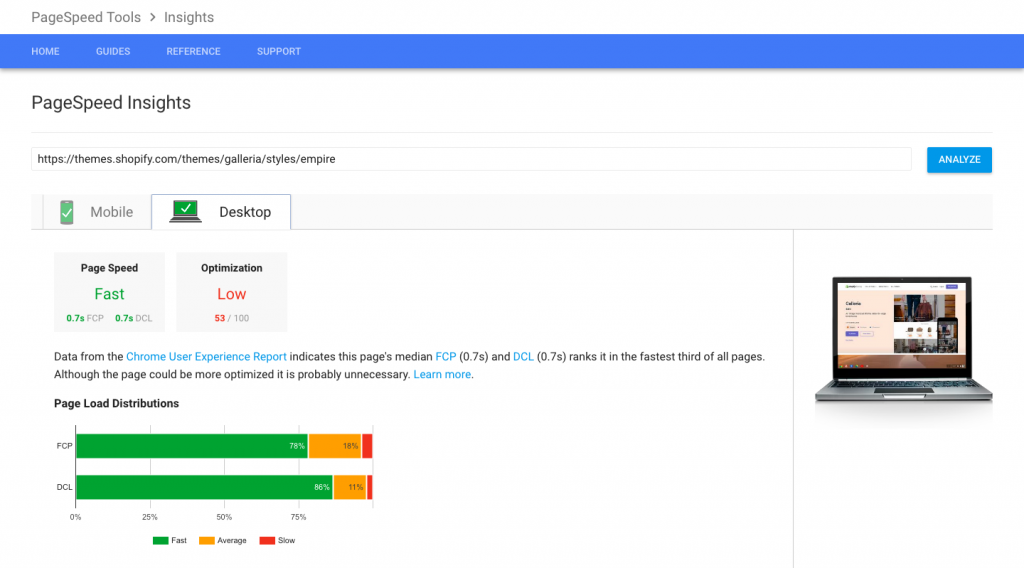The image size is (1024, 568).
Task: Click the orange Average legend swatch
Action: pos(207,540)
